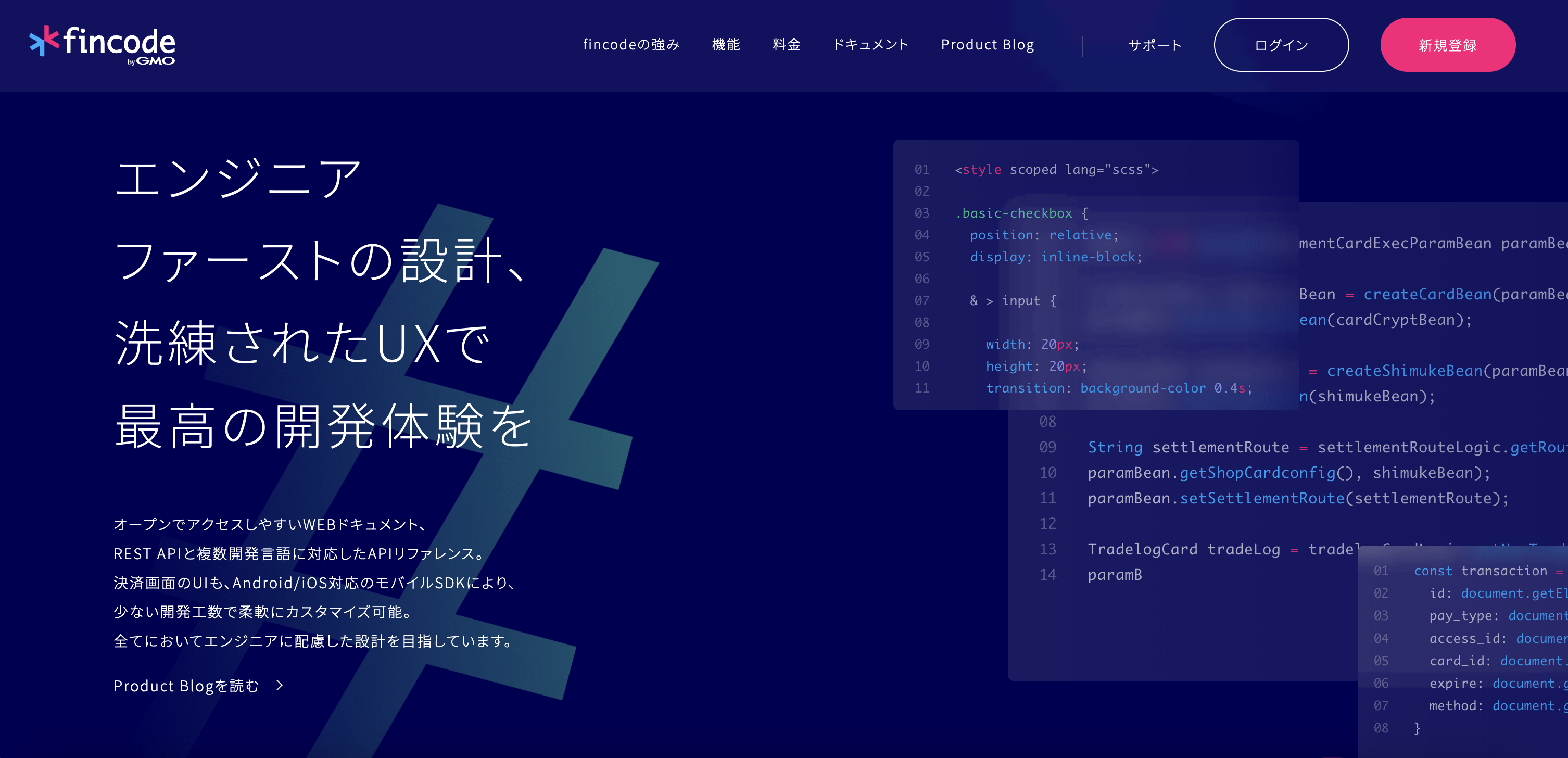Image resolution: width=1568 pixels, height=758 pixels.
Task: Click the 洗練されたUXで headline line
Action: tap(302, 343)
